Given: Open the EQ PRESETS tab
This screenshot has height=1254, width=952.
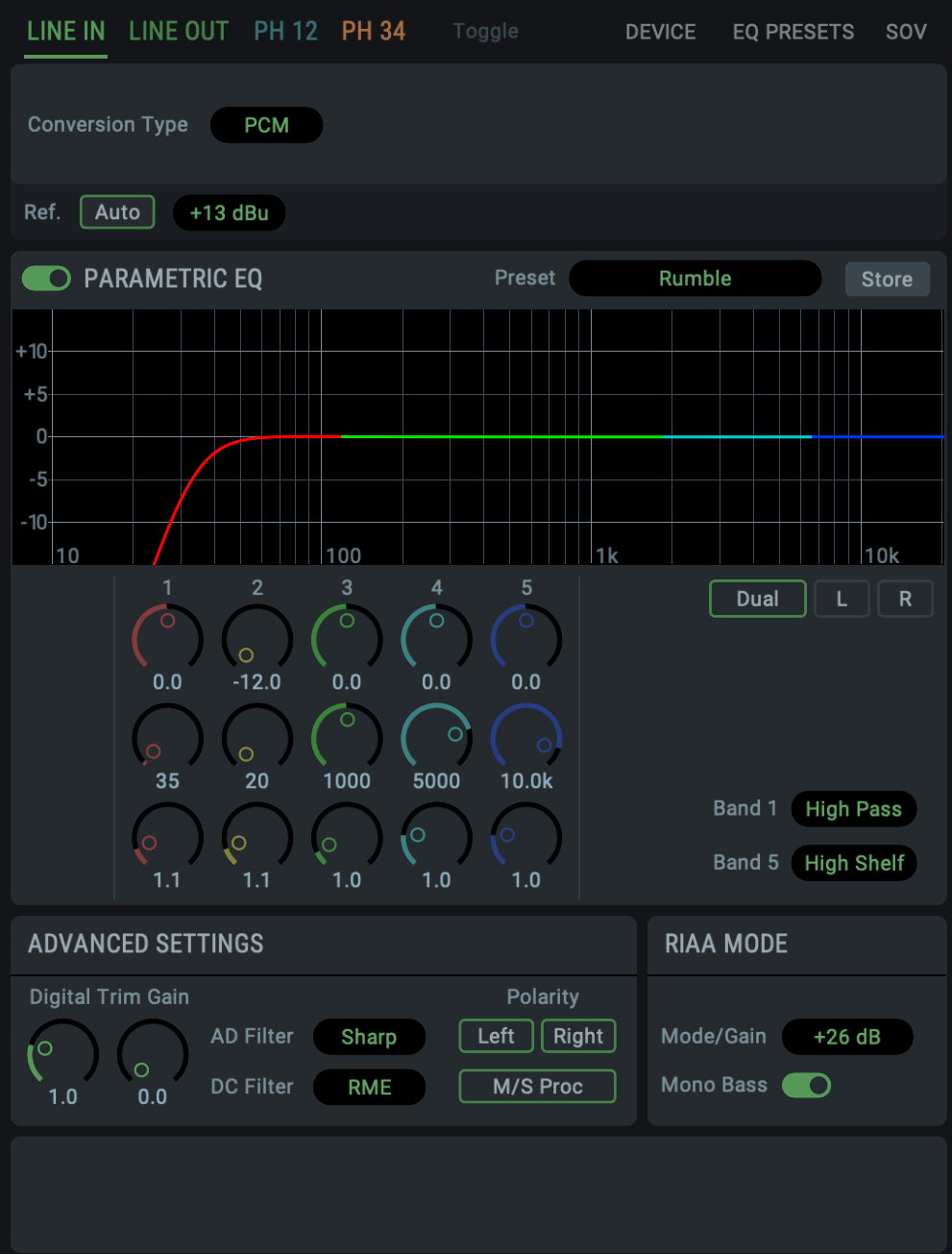Looking at the screenshot, I should tap(793, 32).
